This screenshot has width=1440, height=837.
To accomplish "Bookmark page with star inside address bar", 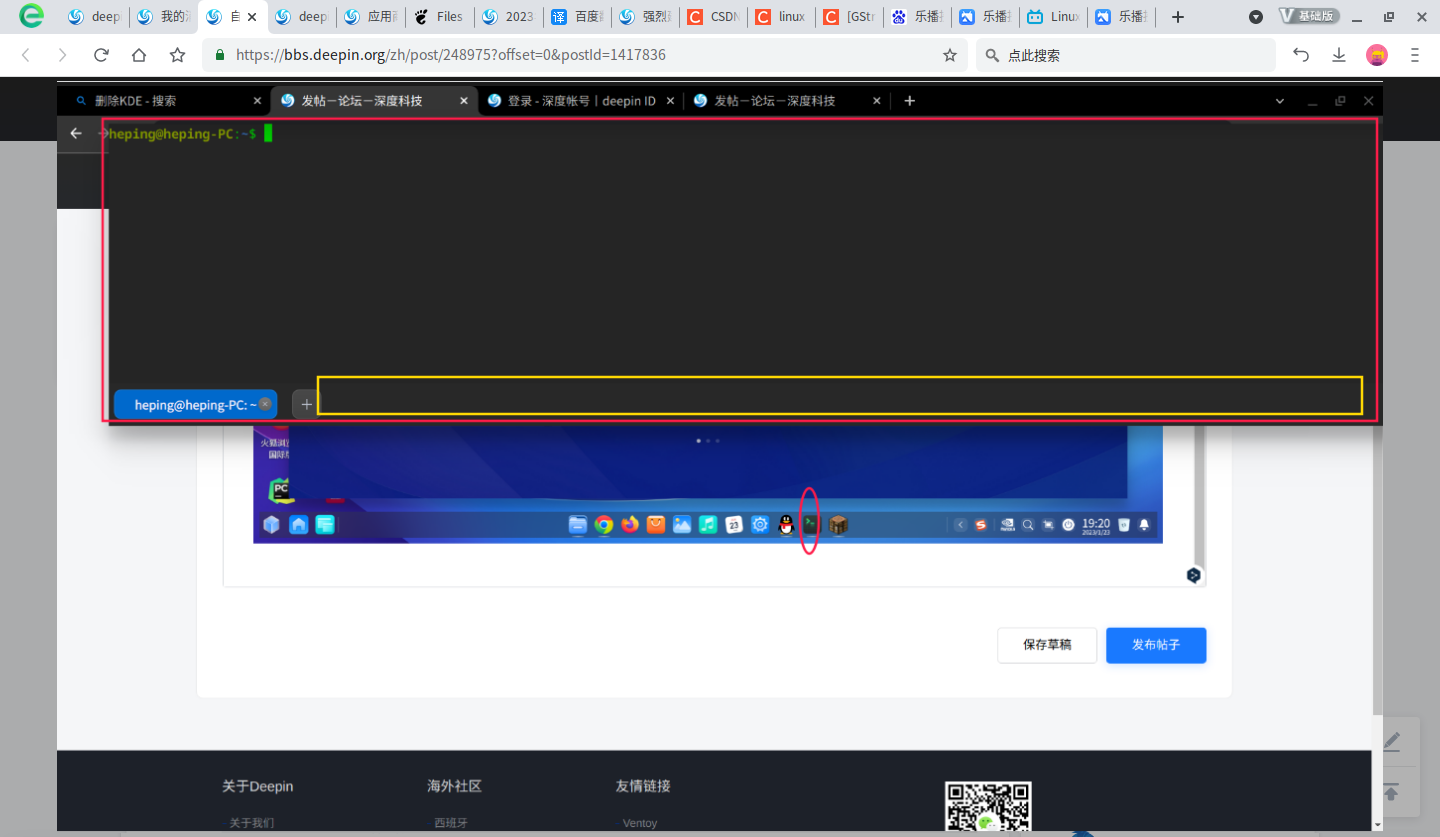I will pyautogui.click(x=950, y=55).
